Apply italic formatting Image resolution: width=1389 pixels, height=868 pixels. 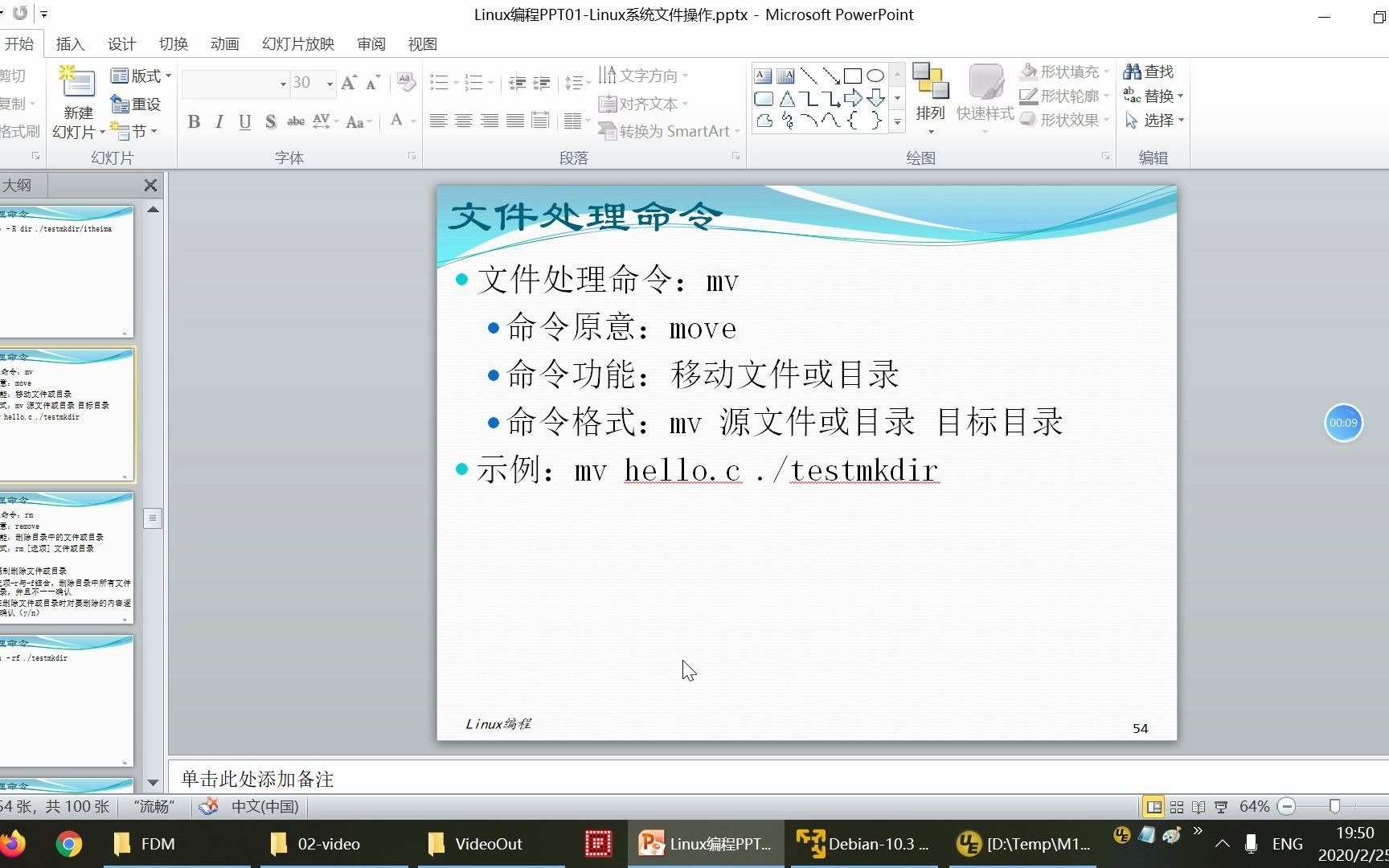click(218, 121)
